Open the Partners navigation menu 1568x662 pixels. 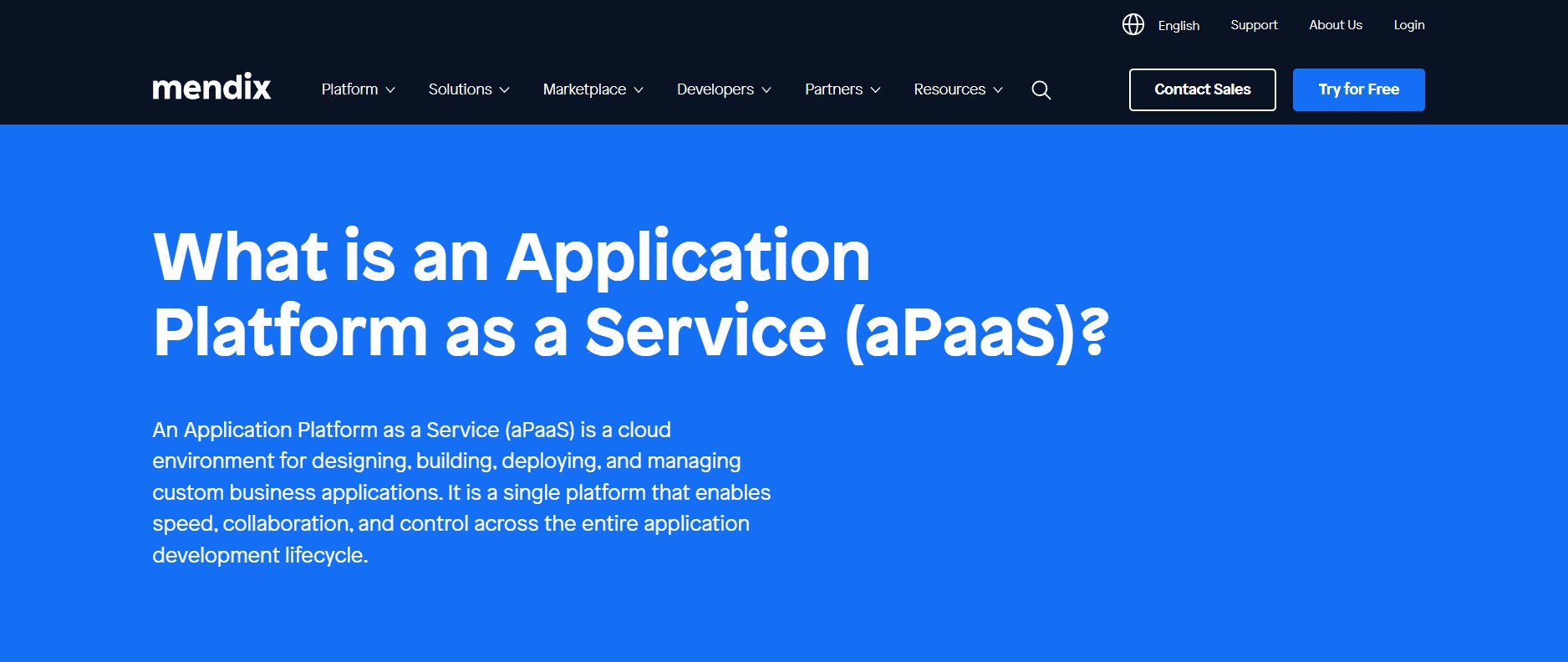pyautogui.click(x=833, y=89)
